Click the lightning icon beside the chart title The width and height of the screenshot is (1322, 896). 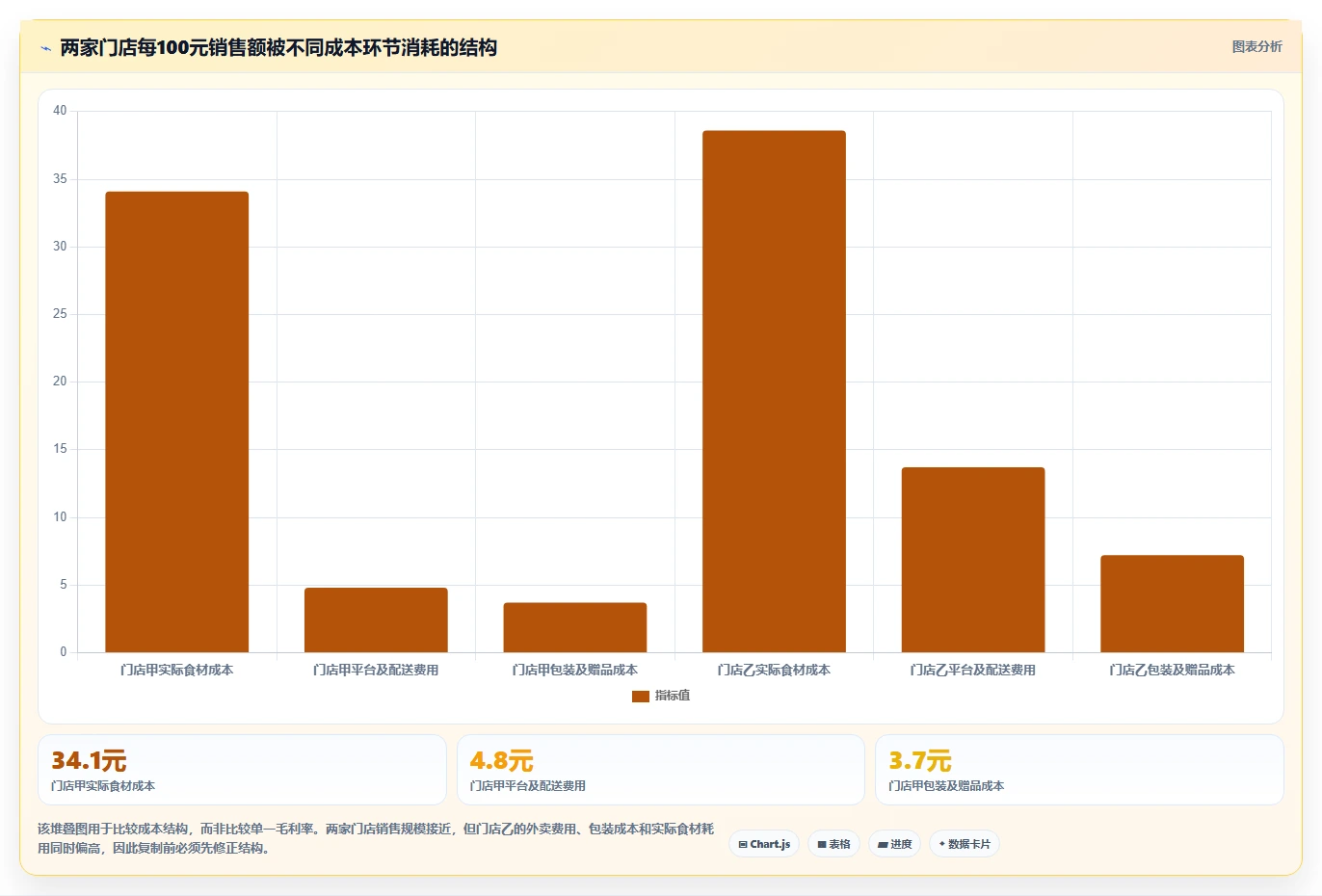45,48
